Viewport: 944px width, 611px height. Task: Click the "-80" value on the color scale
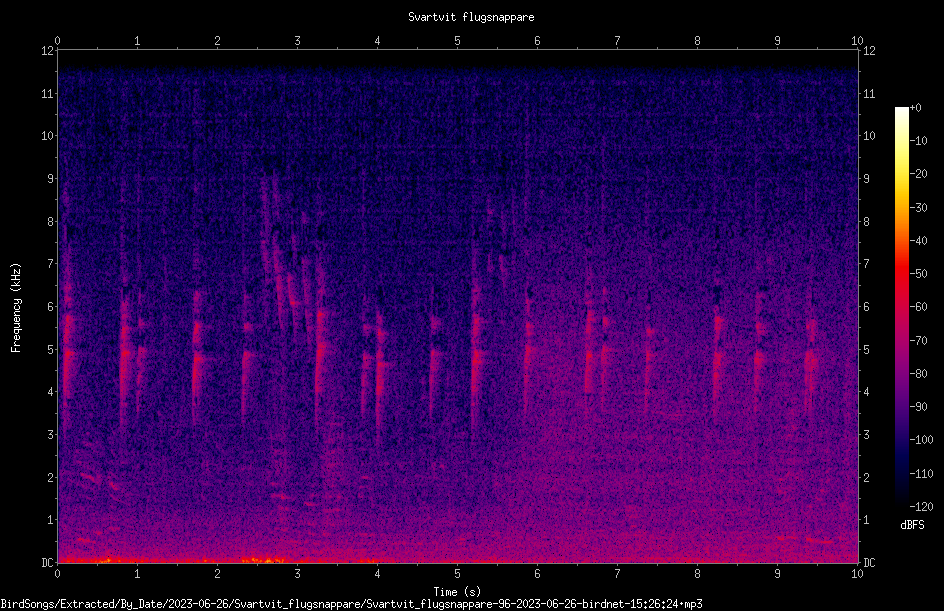(919, 374)
